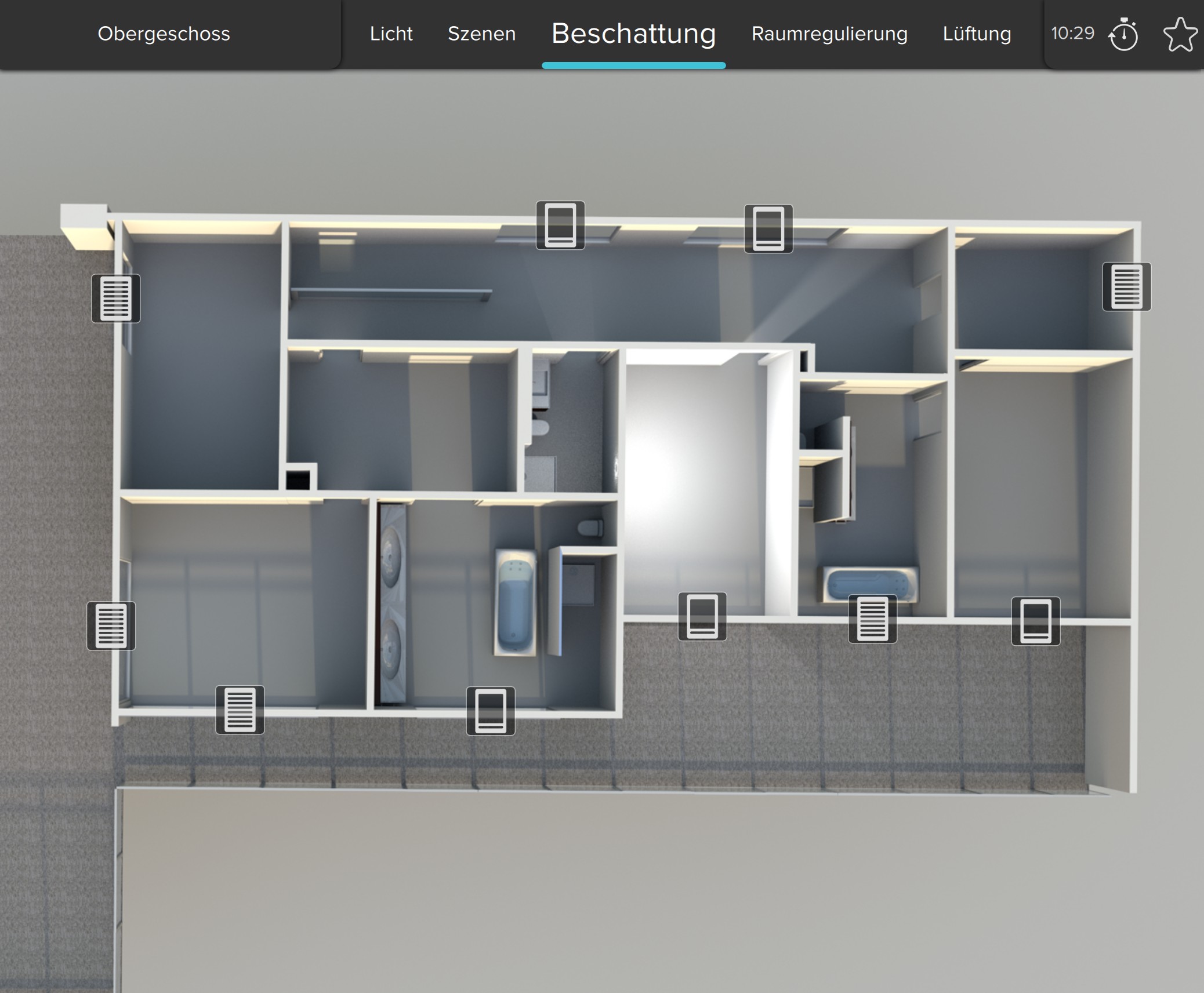Select the Beschattung tab
This screenshot has width=1204, height=993.
pos(633,34)
